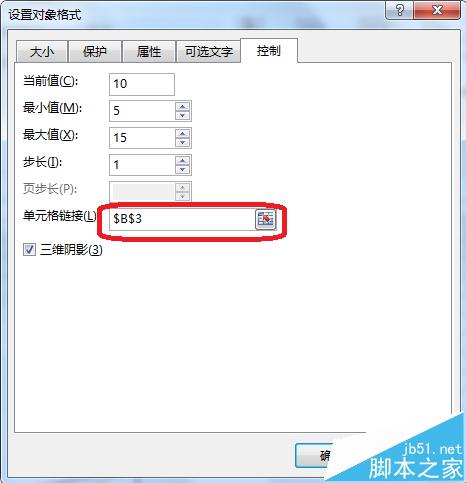Decrease the 最小值 value with down arrow
The height and width of the screenshot is (483, 466).
tap(182, 115)
